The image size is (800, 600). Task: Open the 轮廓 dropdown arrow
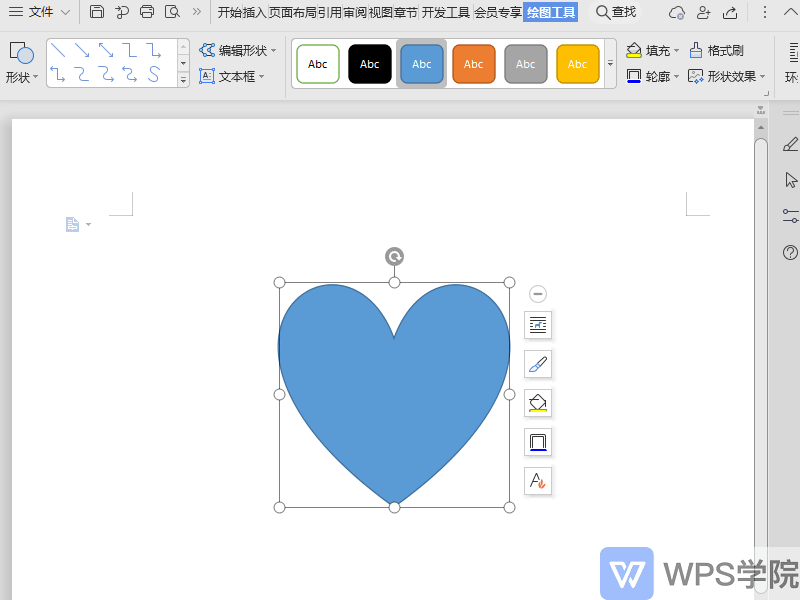[x=677, y=77]
